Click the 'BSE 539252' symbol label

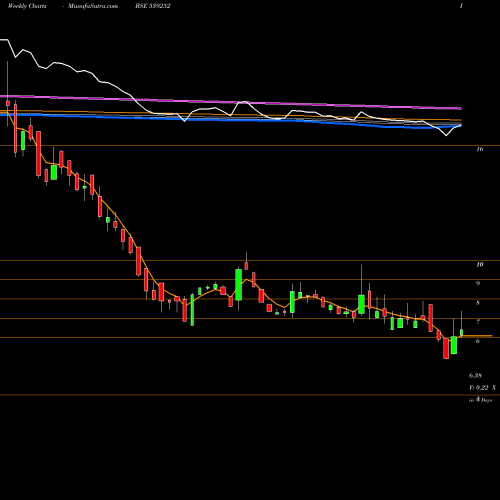click(x=153, y=6)
